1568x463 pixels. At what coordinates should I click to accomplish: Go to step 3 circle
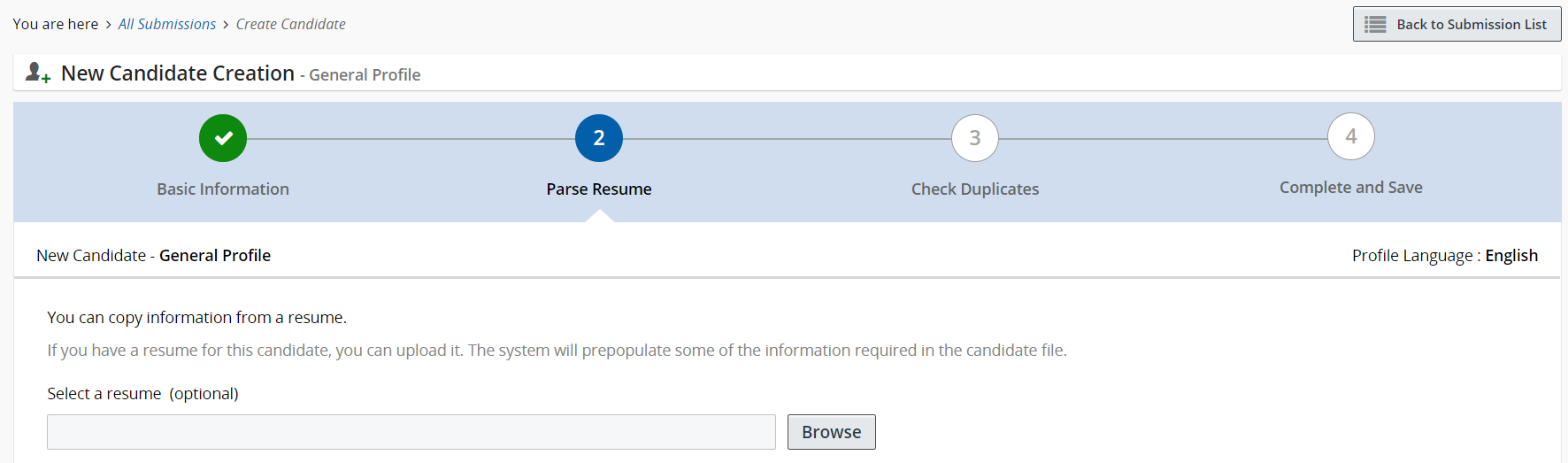tap(975, 138)
